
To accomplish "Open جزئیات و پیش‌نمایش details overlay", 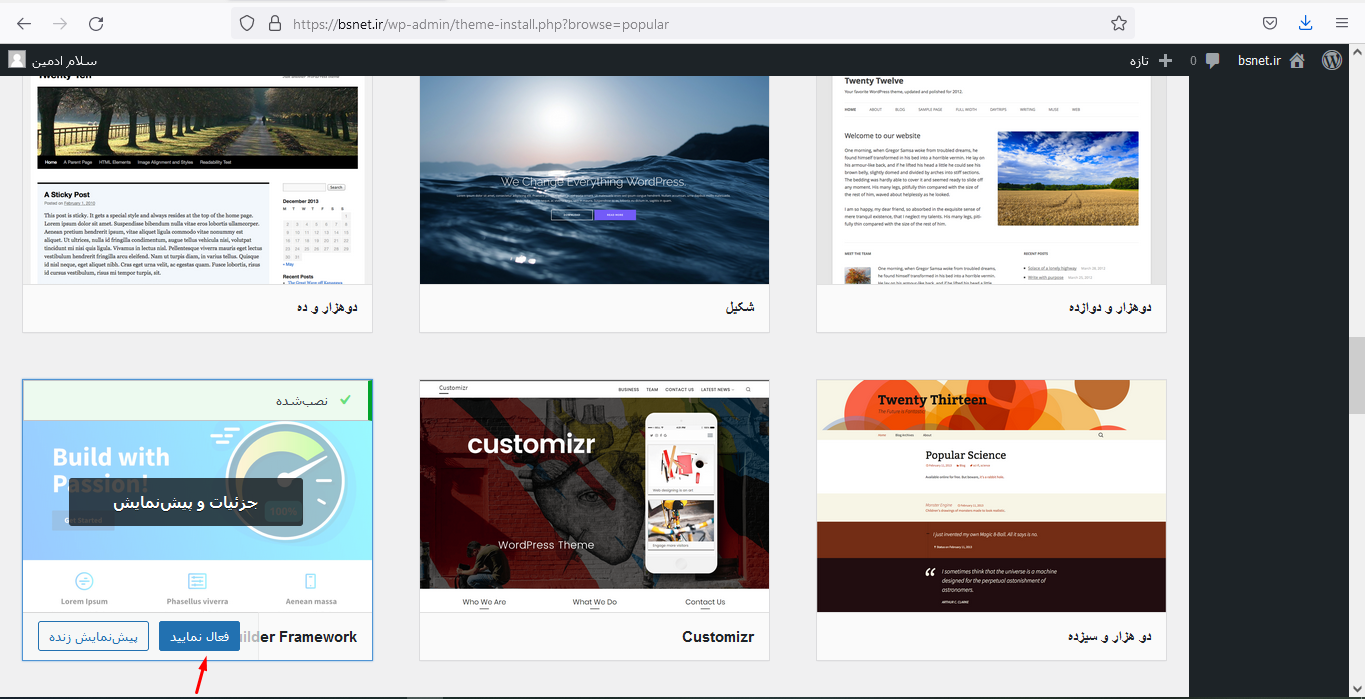I will pos(185,503).
